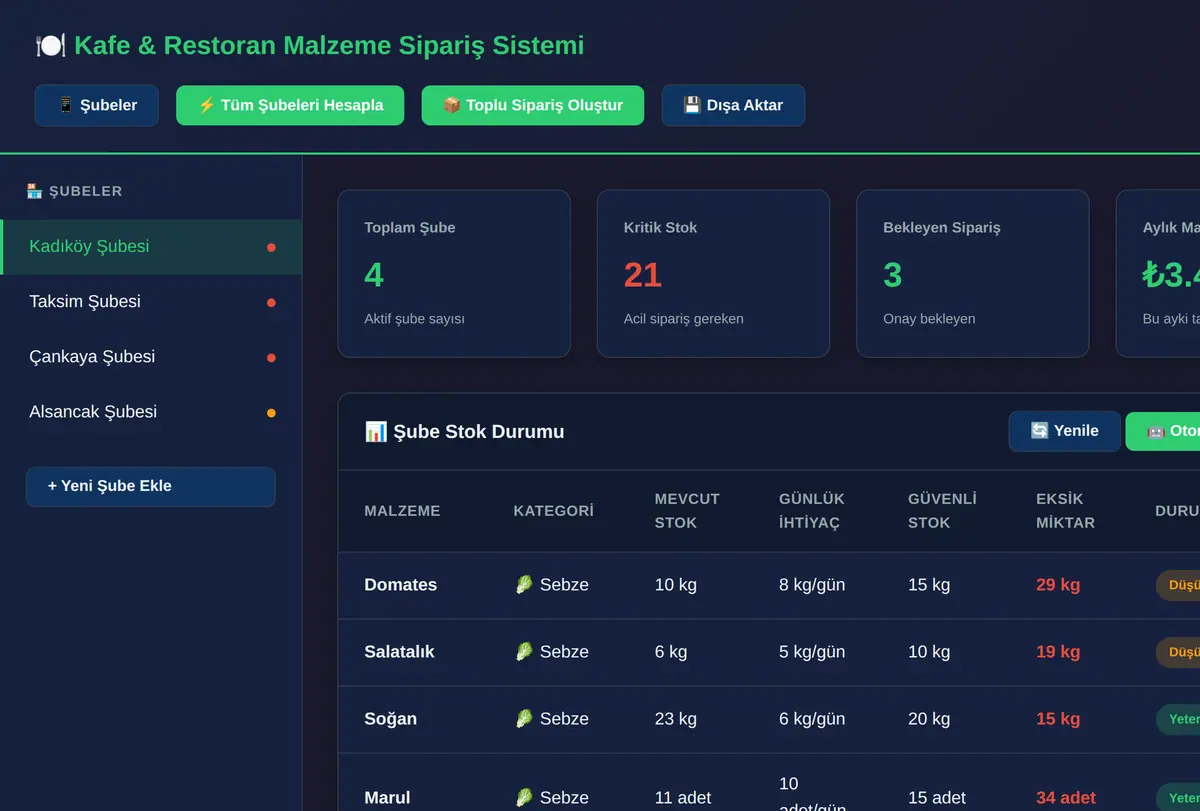Click Salatalık daily need 5 kg/gün
Screen dimensions: 1200x811
tap(812, 652)
